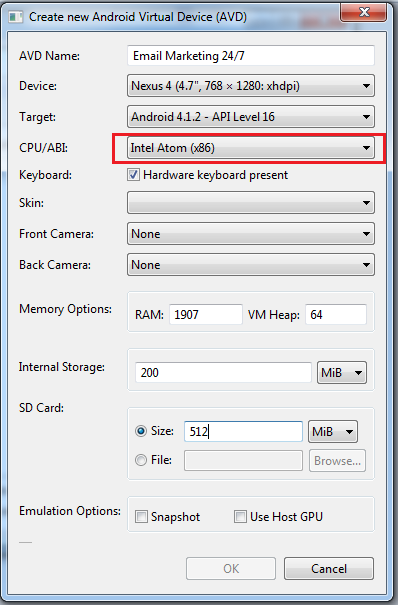
Task: Click the VM Heap value field
Action: (336, 314)
